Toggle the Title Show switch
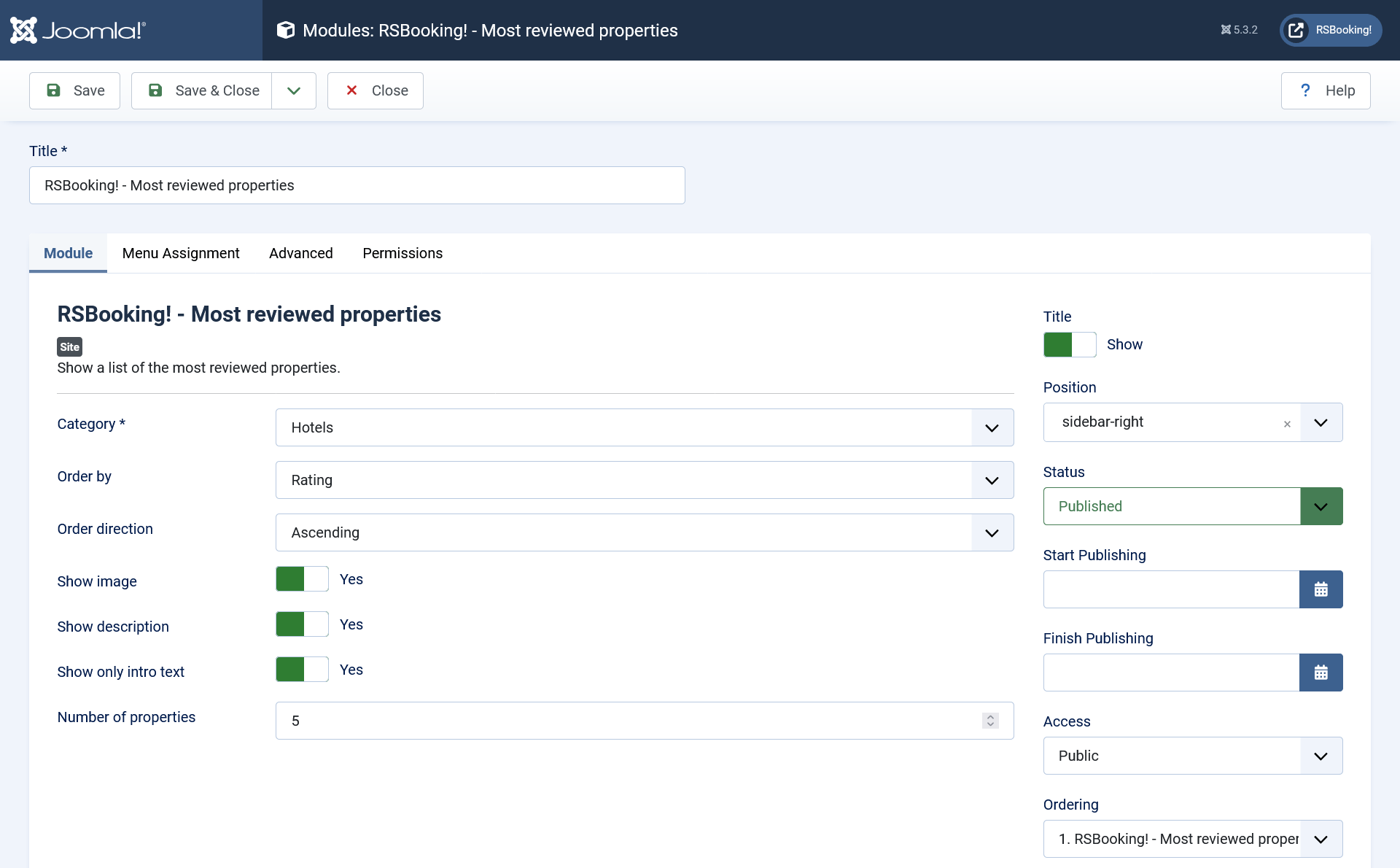The image size is (1400, 868). tap(1070, 344)
